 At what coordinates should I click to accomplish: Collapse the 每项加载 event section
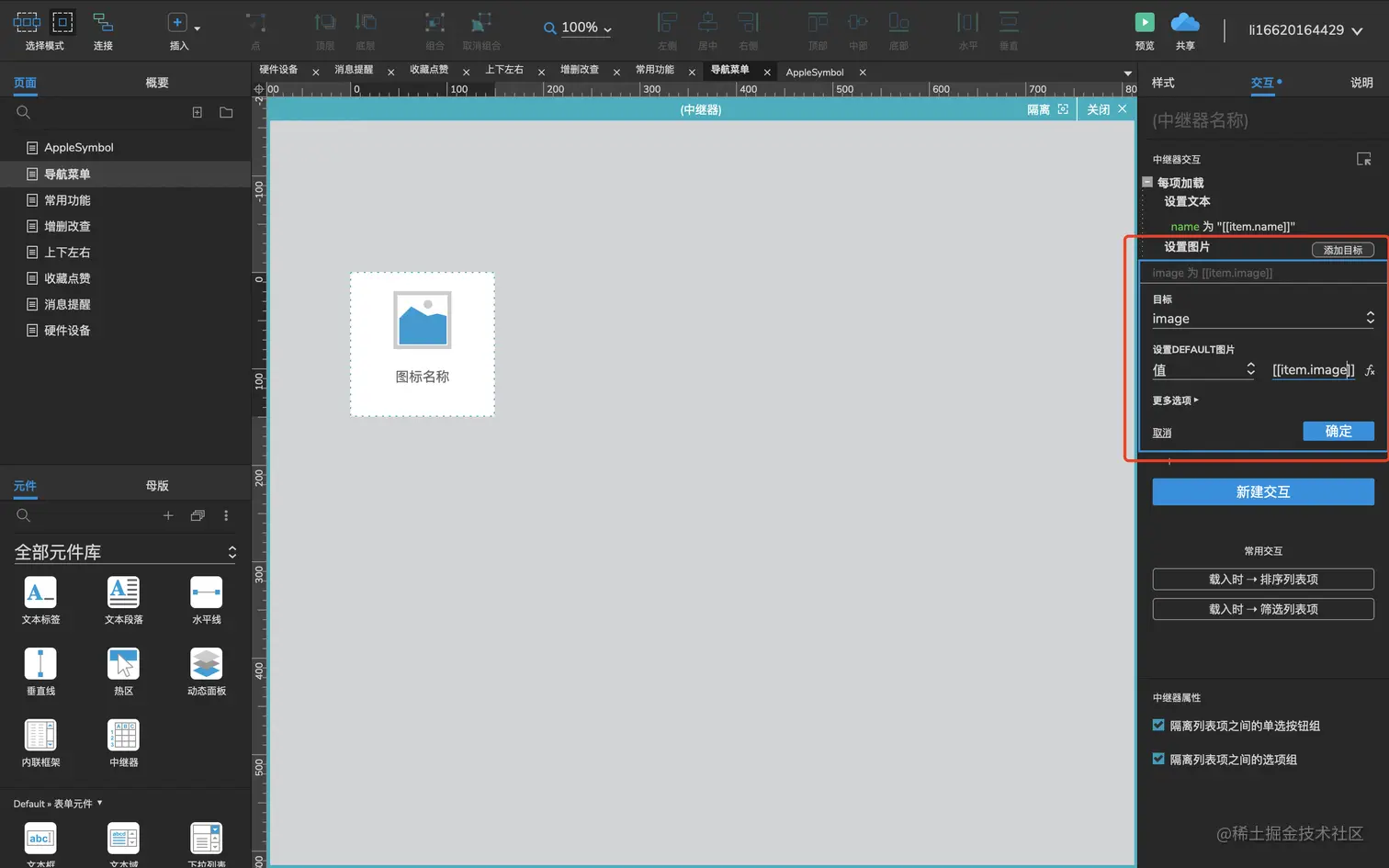coord(1147,182)
